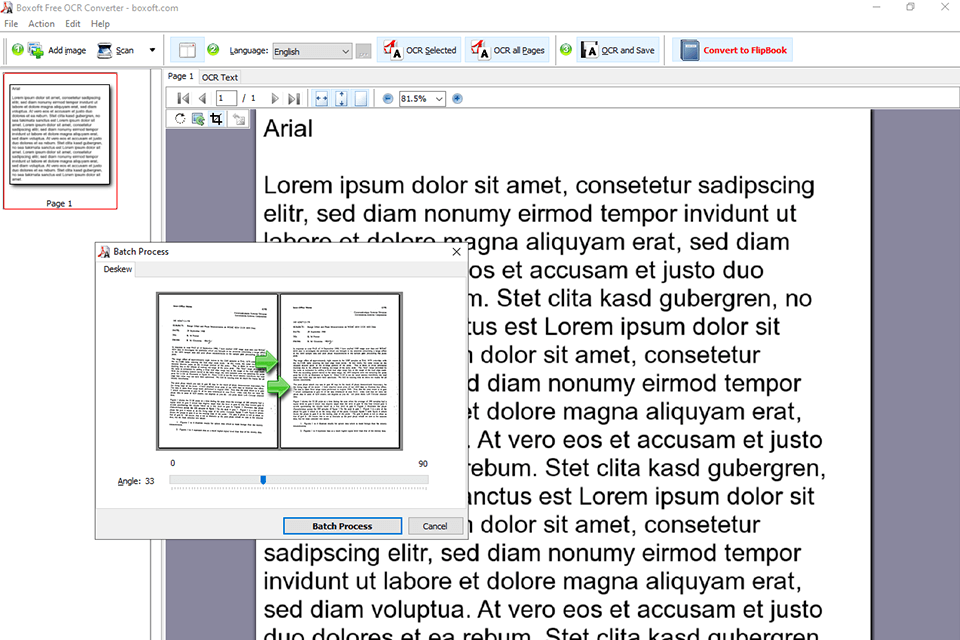Zoom out with the minus icon
The width and height of the screenshot is (960, 640).
[387, 98]
